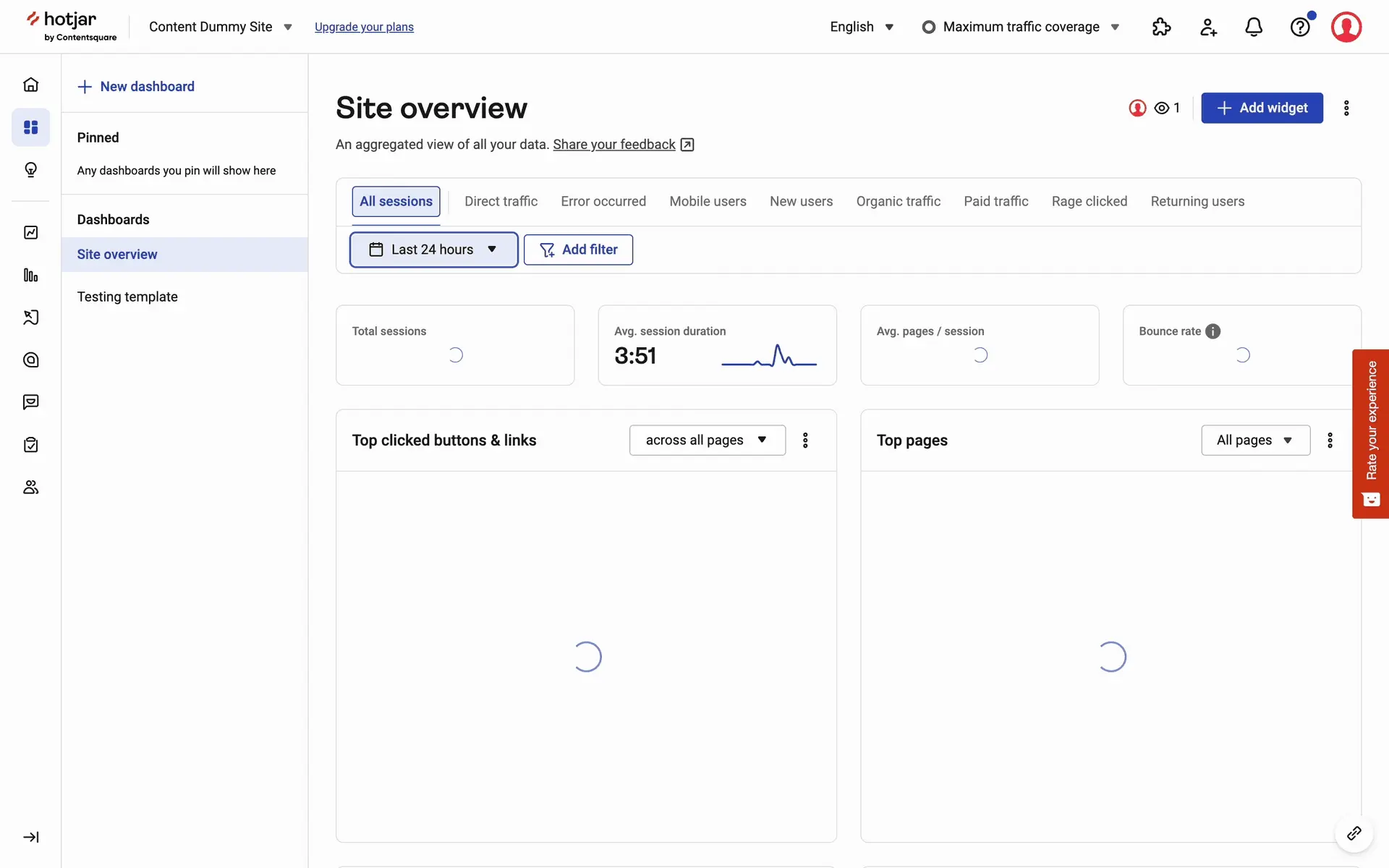Open the Surveys clipboard sidebar icon
Viewport: 1389px width, 868px height.
[x=30, y=445]
